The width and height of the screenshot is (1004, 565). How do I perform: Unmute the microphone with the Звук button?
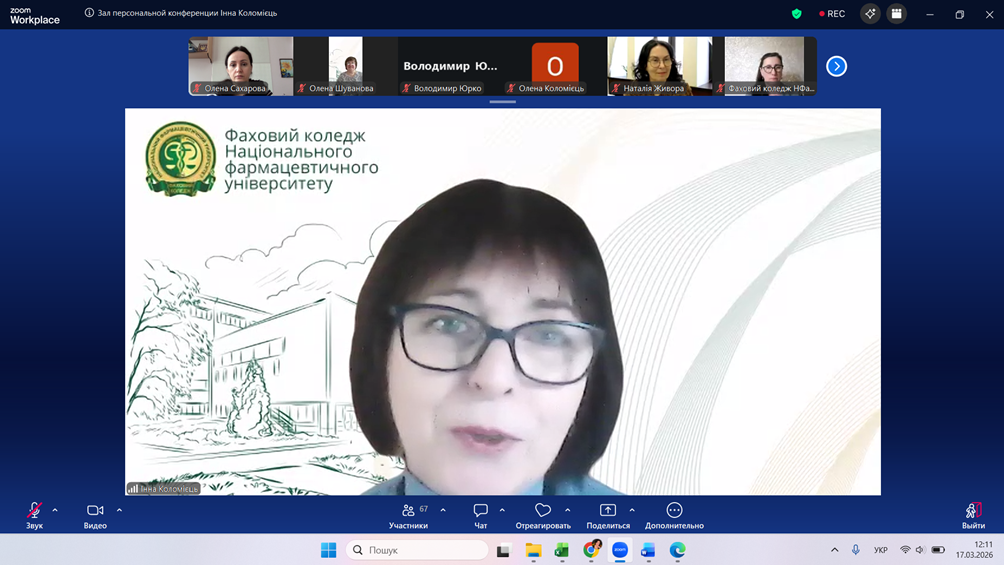[x=34, y=512]
